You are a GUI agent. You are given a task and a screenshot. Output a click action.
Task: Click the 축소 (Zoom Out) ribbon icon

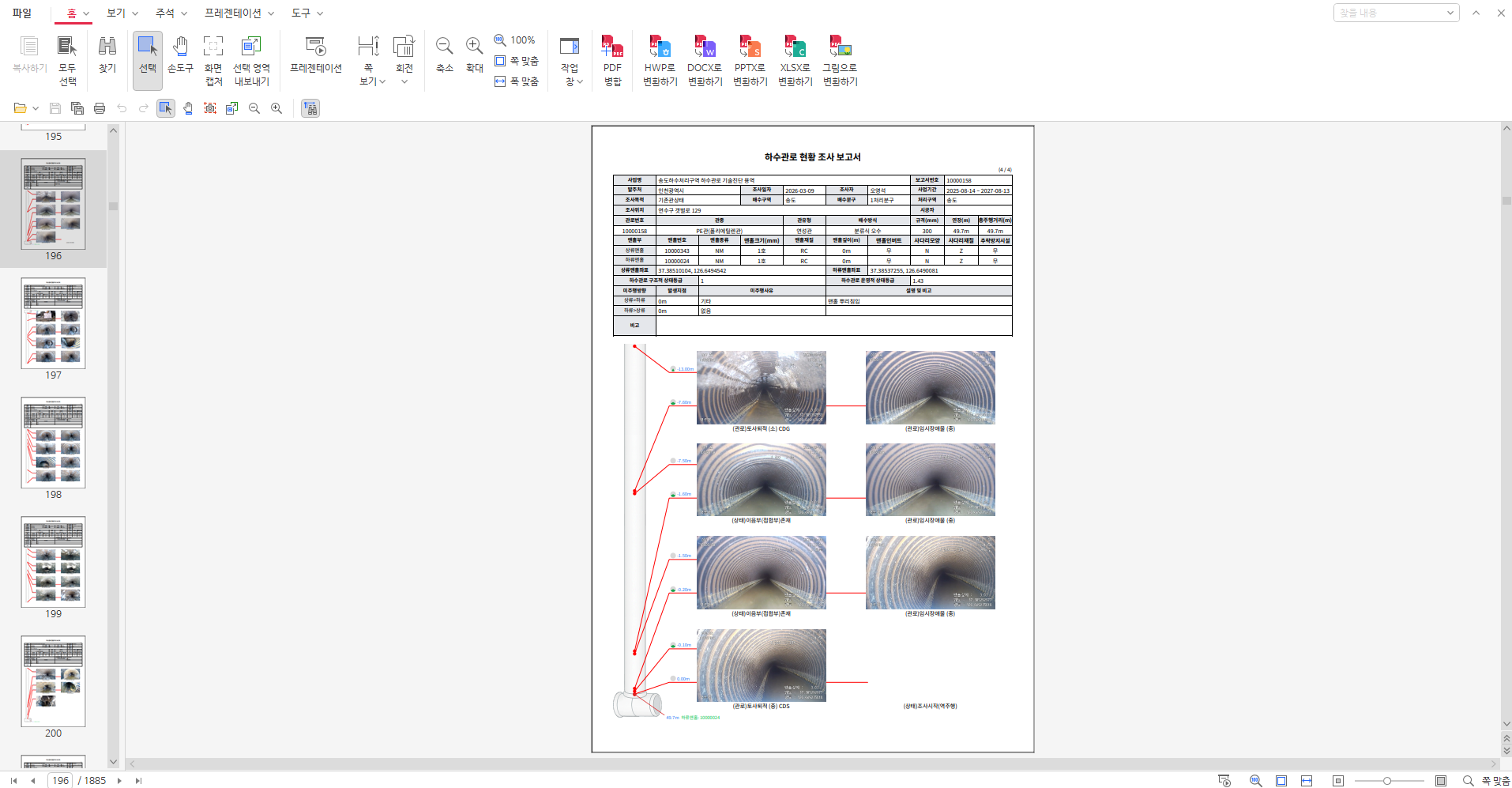click(445, 55)
